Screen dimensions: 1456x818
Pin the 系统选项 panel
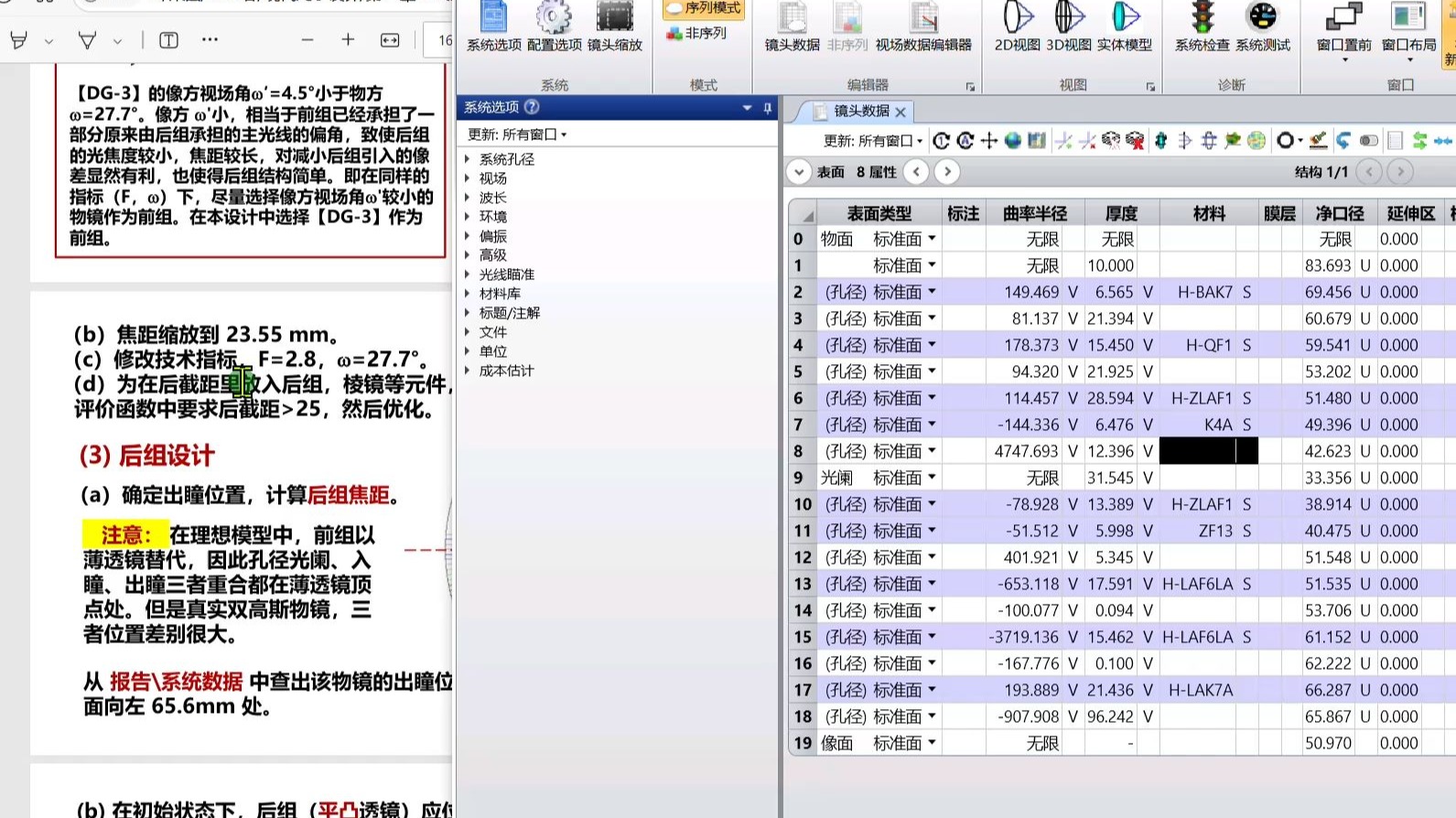(x=767, y=108)
